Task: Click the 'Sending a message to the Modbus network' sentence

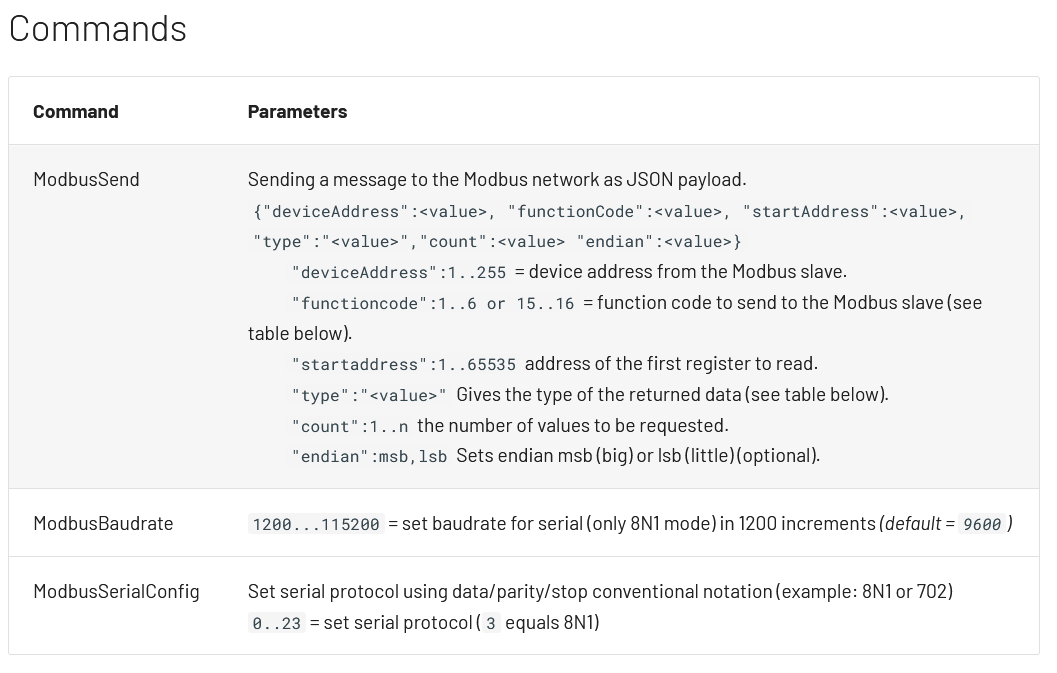Action: tap(496, 179)
